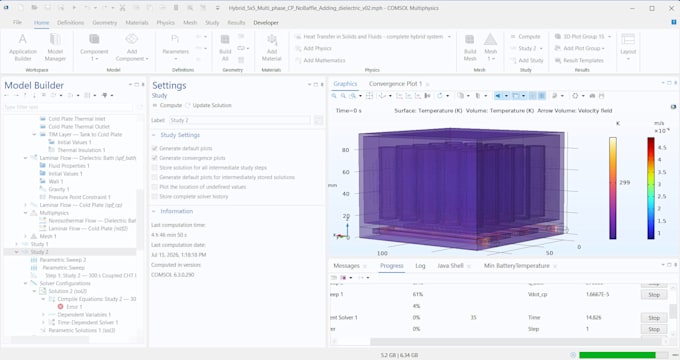Click Stop button in the Step row
The height and width of the screenshot is (360, 680).
click(654, 329)
